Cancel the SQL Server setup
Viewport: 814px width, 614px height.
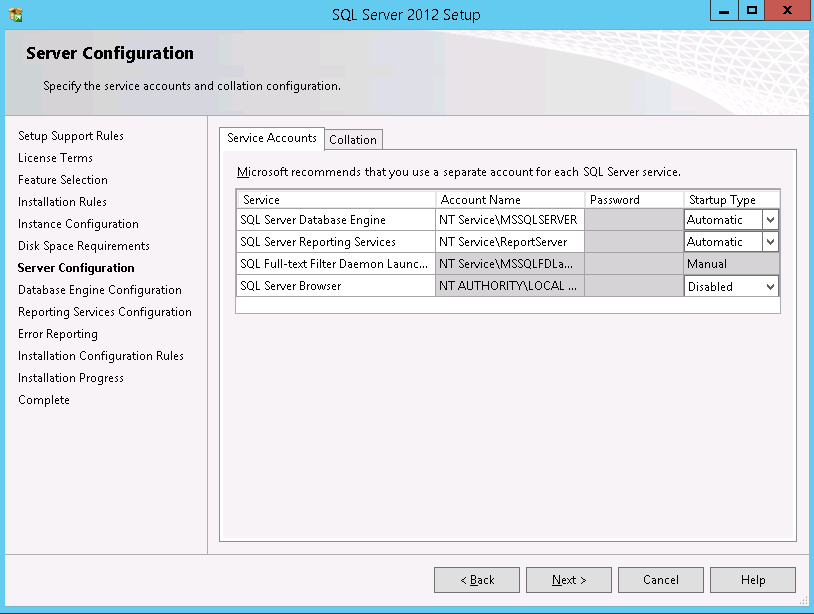click(660, 580)
